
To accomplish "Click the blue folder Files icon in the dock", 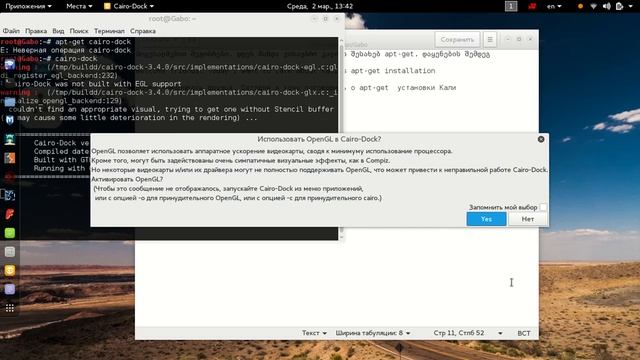I will [10, 102].
